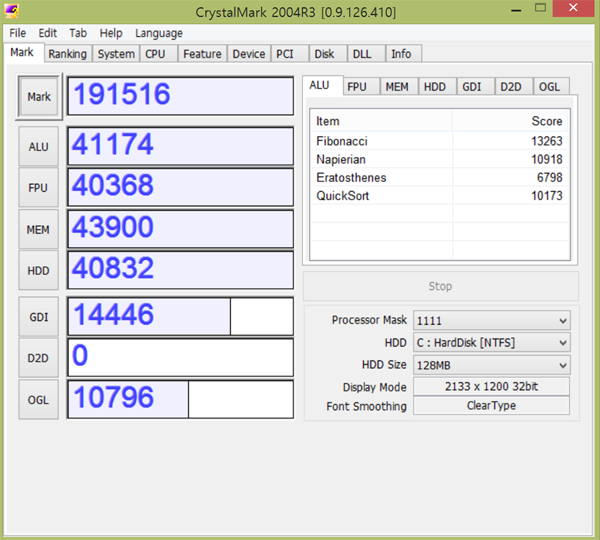Open the Edit menu
This screenshot has height=540, width=600.
pyautogui.click(x=47, y=33)
